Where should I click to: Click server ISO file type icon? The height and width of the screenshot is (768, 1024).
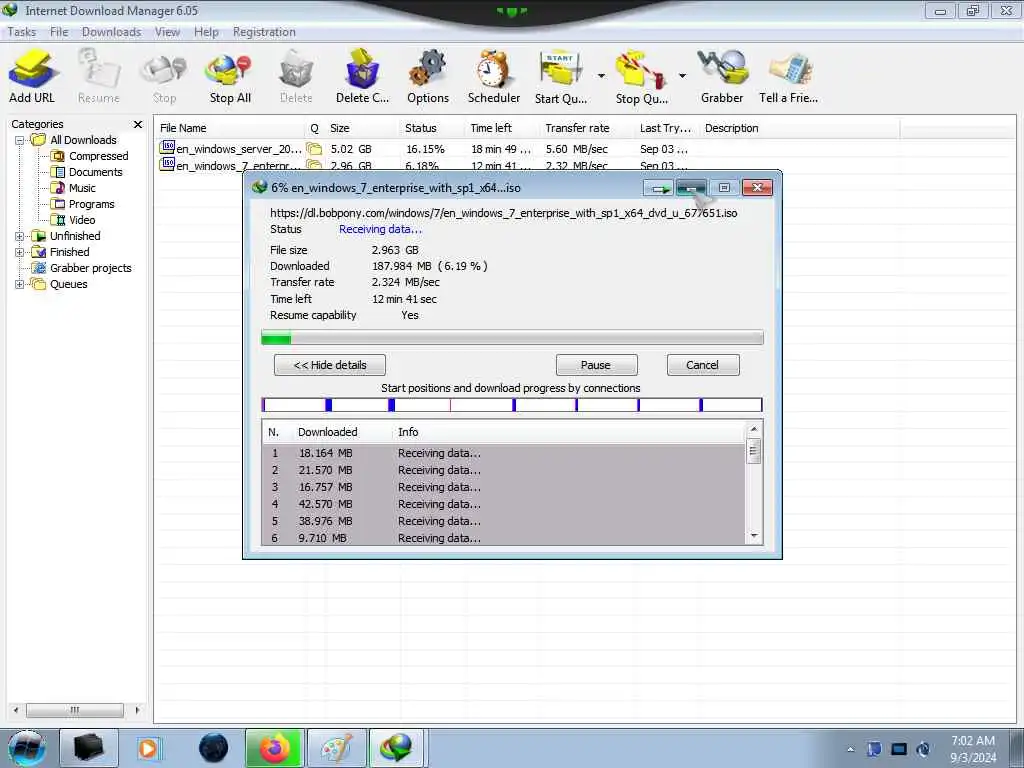pos(167,148)
